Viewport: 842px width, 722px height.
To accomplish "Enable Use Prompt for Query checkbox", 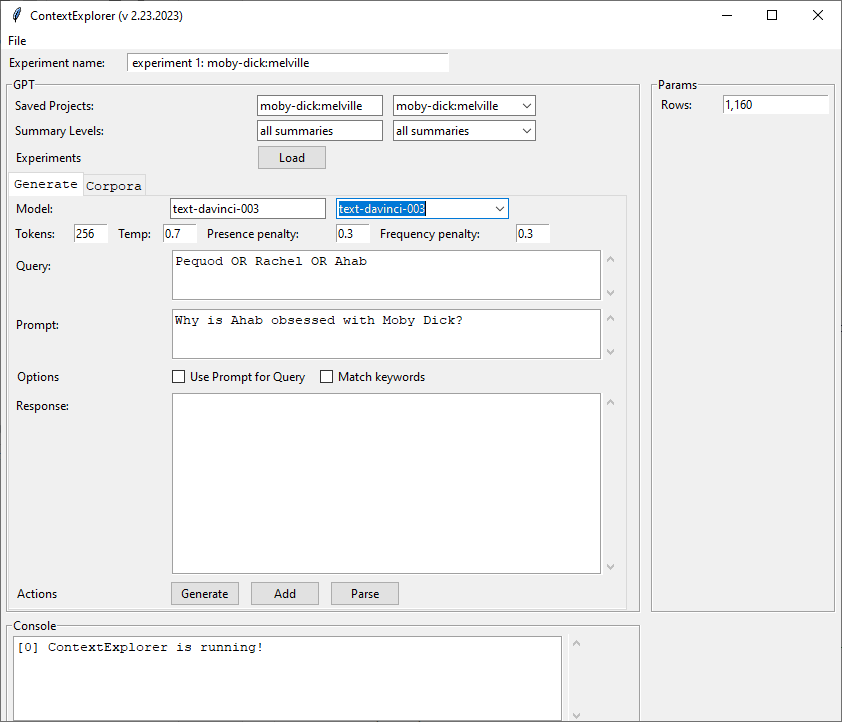I will [179, 377].
